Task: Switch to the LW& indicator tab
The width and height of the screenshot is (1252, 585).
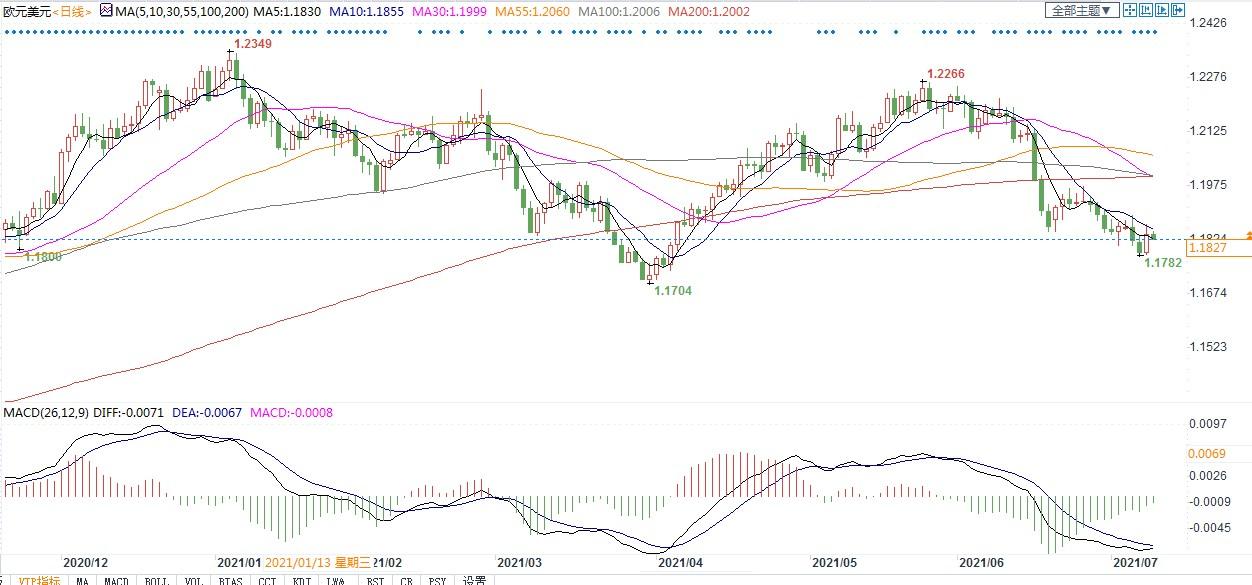Action: [338, 580]
